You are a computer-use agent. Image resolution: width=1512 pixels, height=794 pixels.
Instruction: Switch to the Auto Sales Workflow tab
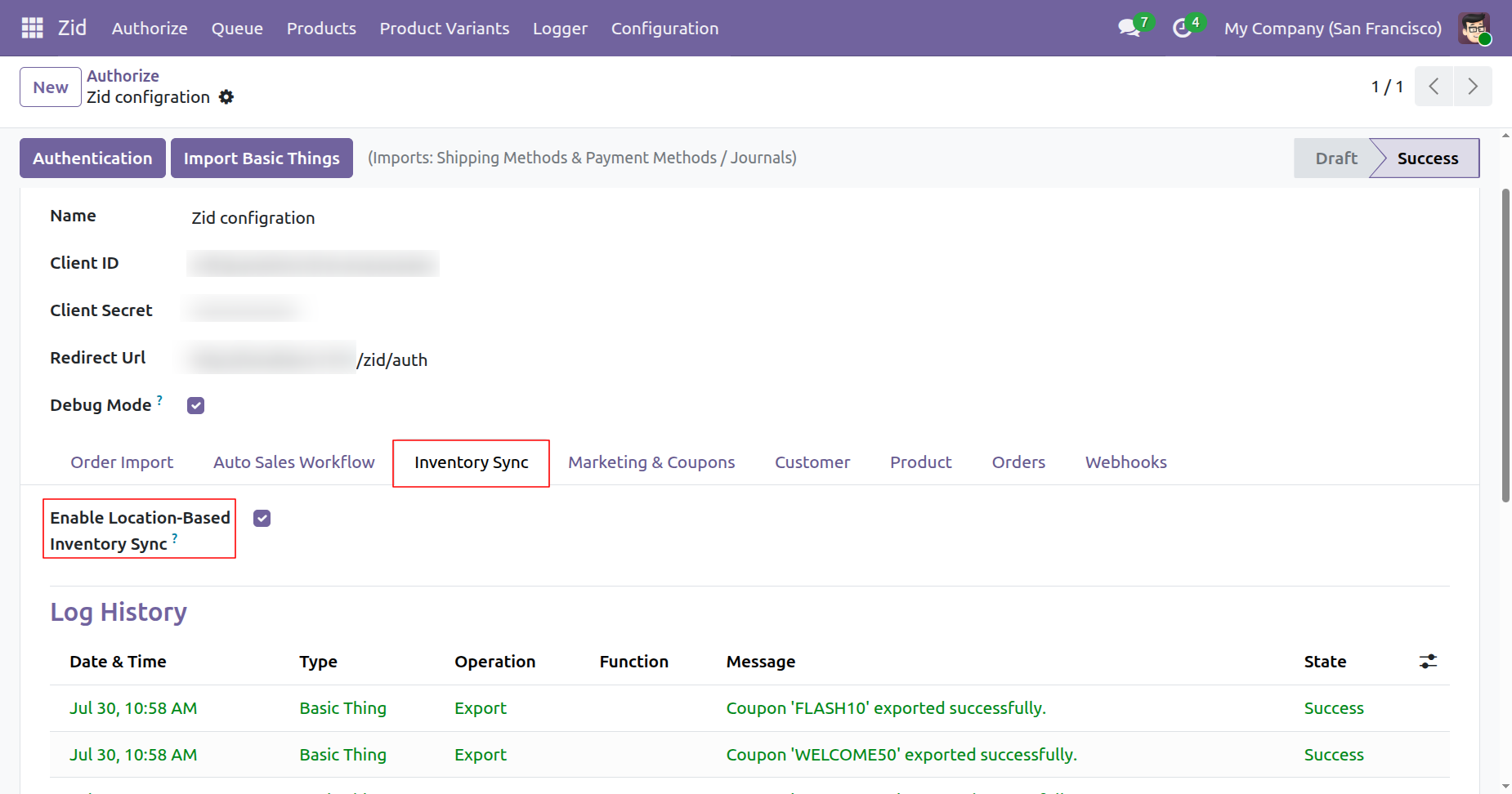(294, 462)
